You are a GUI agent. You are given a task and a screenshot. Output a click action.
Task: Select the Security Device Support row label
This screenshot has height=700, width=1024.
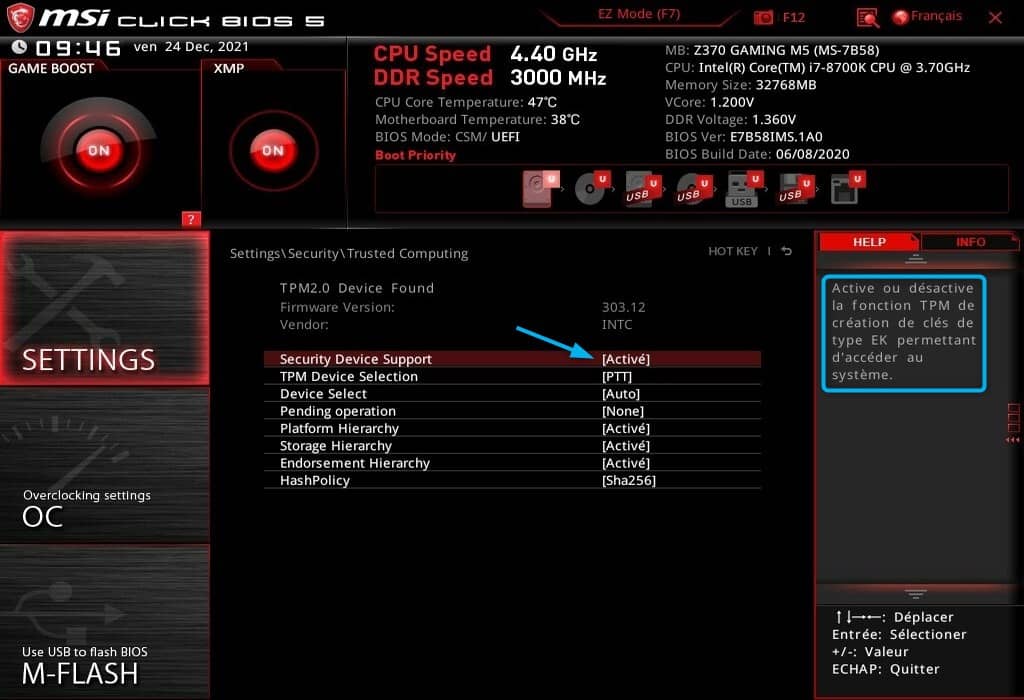click(355, 359)
